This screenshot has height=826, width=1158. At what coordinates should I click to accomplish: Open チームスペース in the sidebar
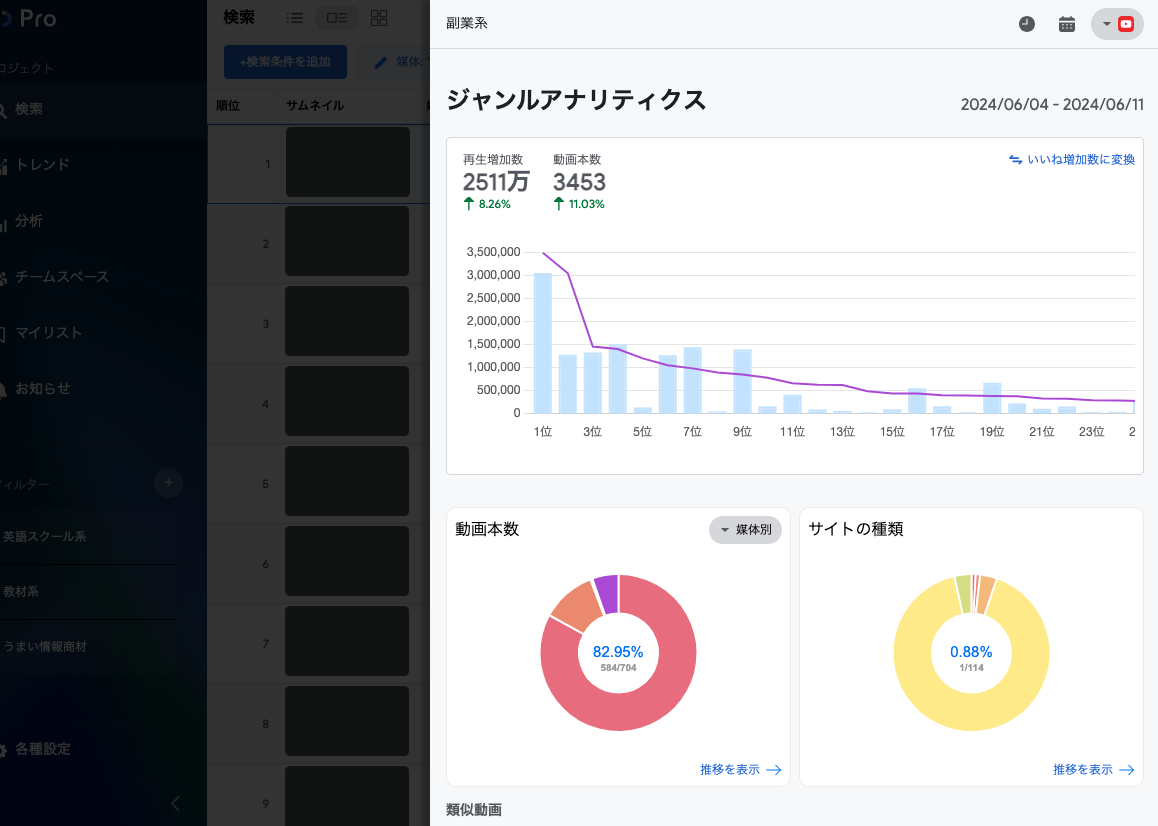61,277
